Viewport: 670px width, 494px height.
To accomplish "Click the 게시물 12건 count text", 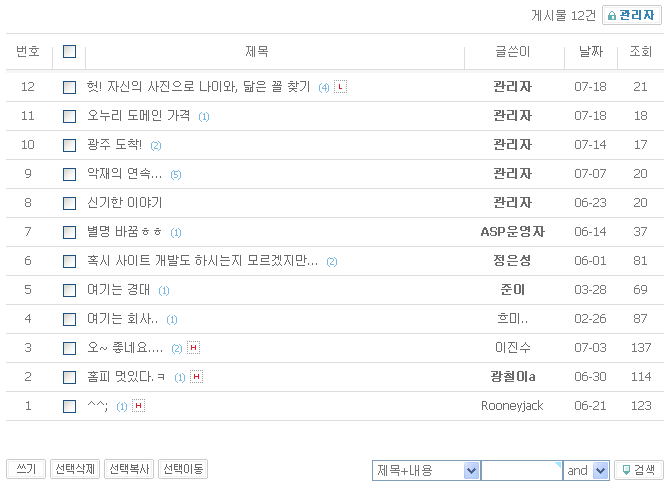I will pyautogui.click(x=563, y=16).
